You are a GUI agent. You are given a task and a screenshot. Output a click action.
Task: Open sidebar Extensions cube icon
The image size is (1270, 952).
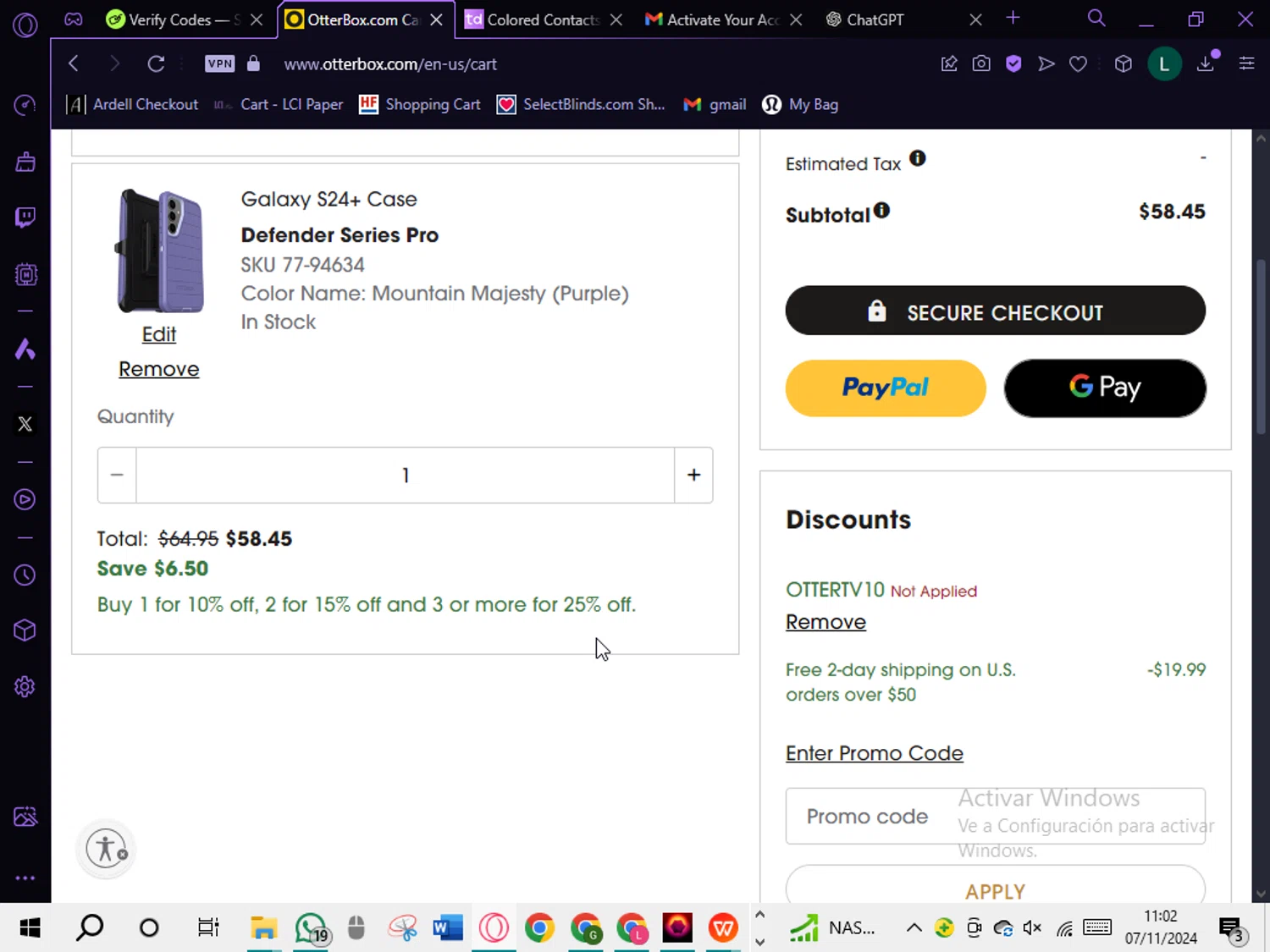25,630
